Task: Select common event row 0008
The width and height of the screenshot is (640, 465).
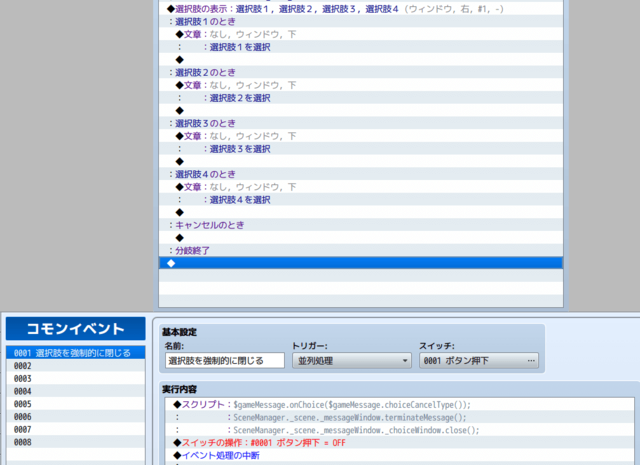Action: pyautogui.click(x=76, y=442)
